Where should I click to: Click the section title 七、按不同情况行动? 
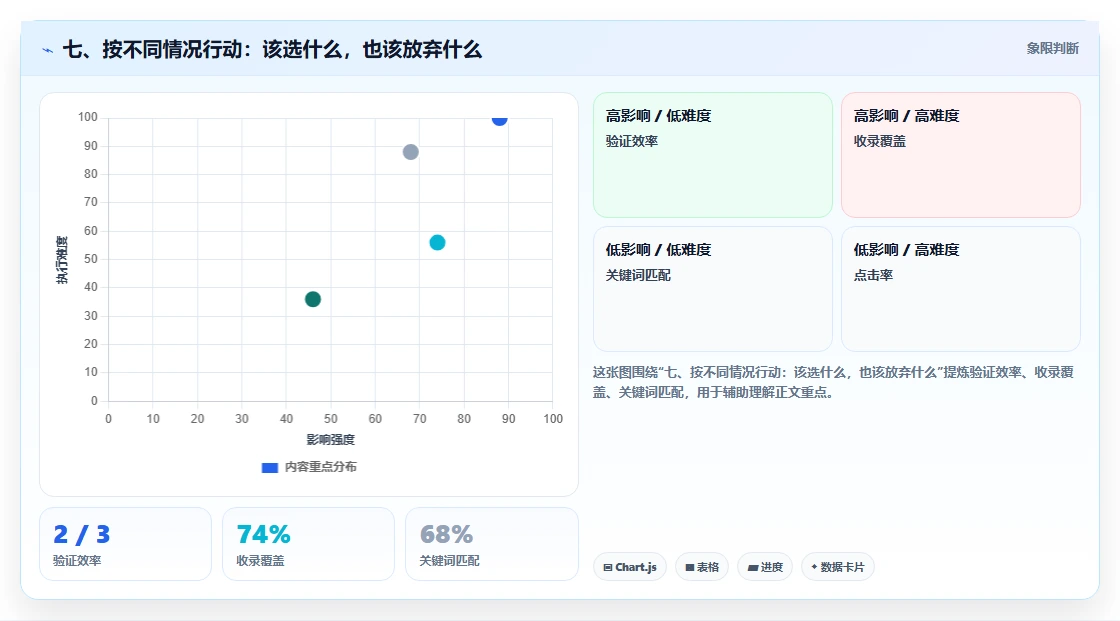[272, 49]
